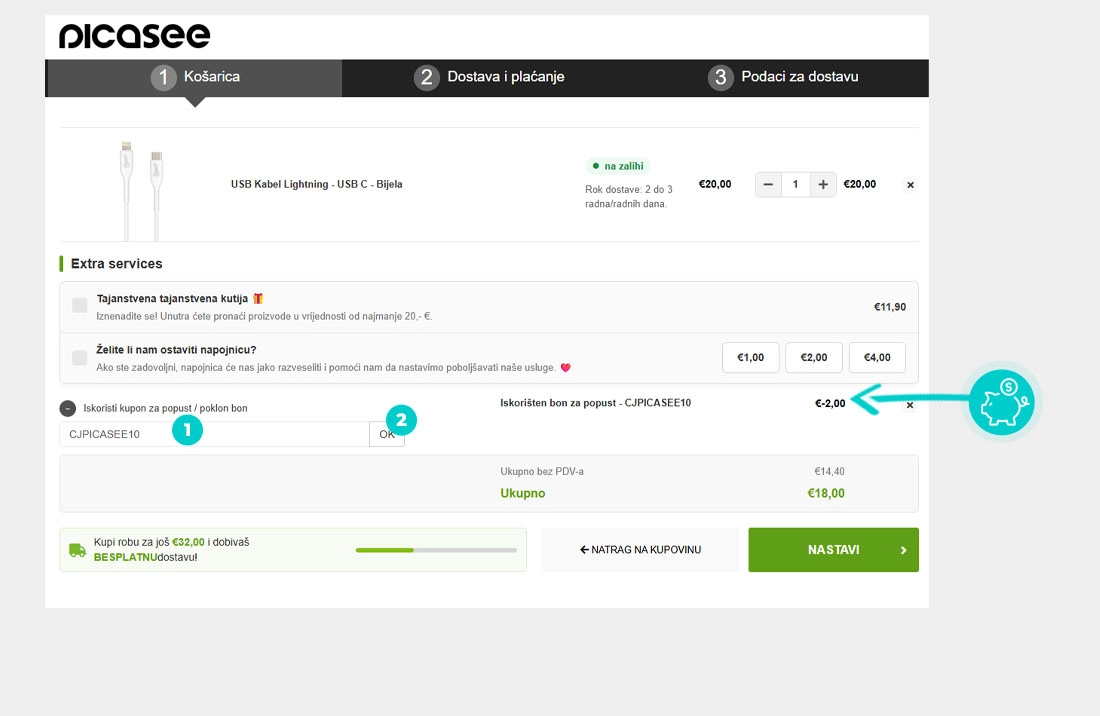Click the 'BESPLATNU dostavu' free shipping text

click(x=145, y=558)
